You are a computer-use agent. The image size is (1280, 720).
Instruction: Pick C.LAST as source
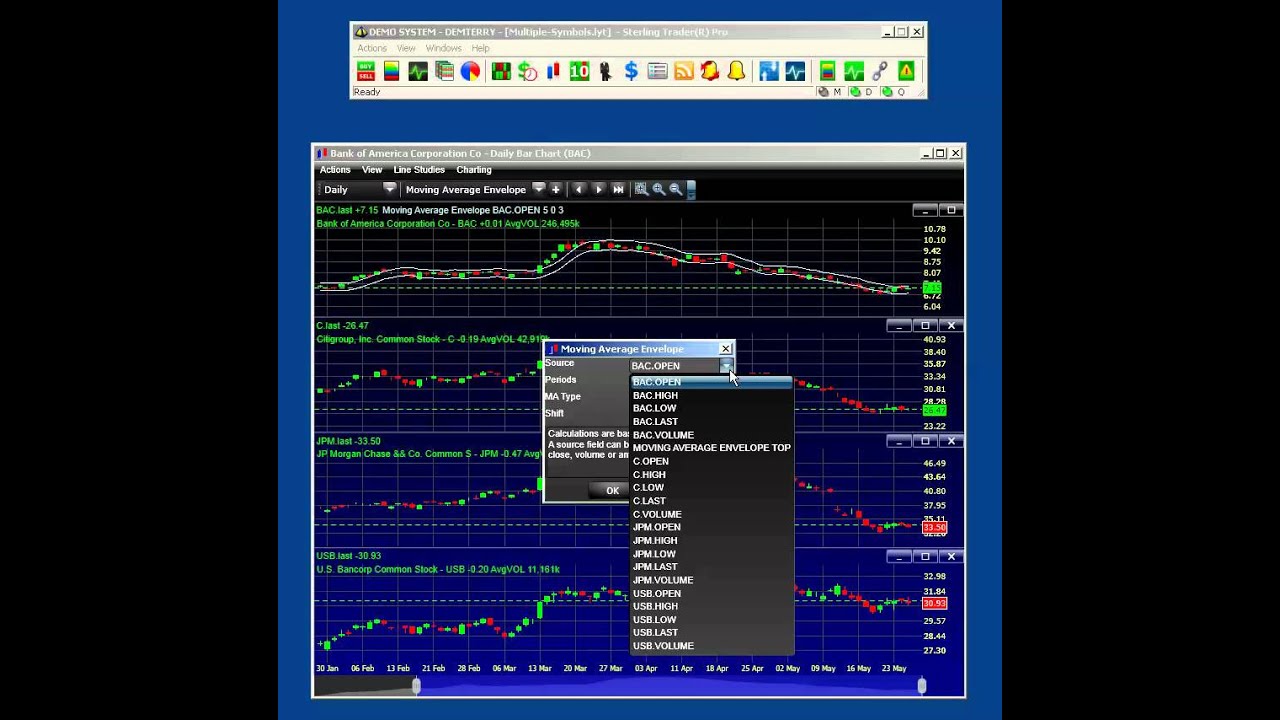pyautogui.click(x=711, y=501)
